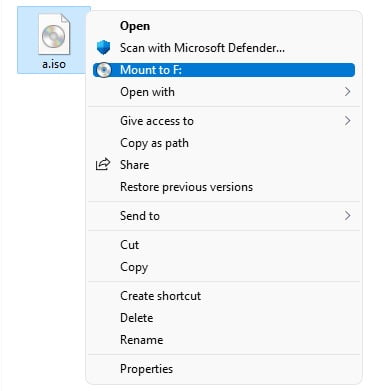
Task: Click the disc icon beside Mount to F:
Action: [104, 70]
